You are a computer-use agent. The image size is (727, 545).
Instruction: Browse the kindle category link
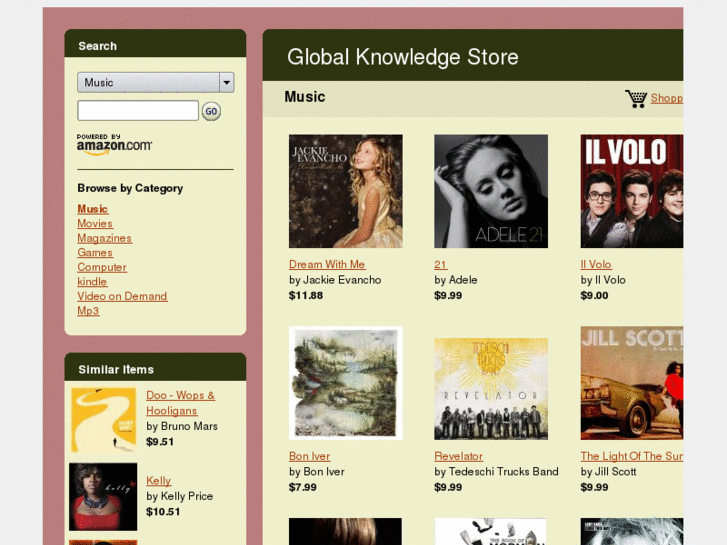pyautogui.click(x=92, y=282)
